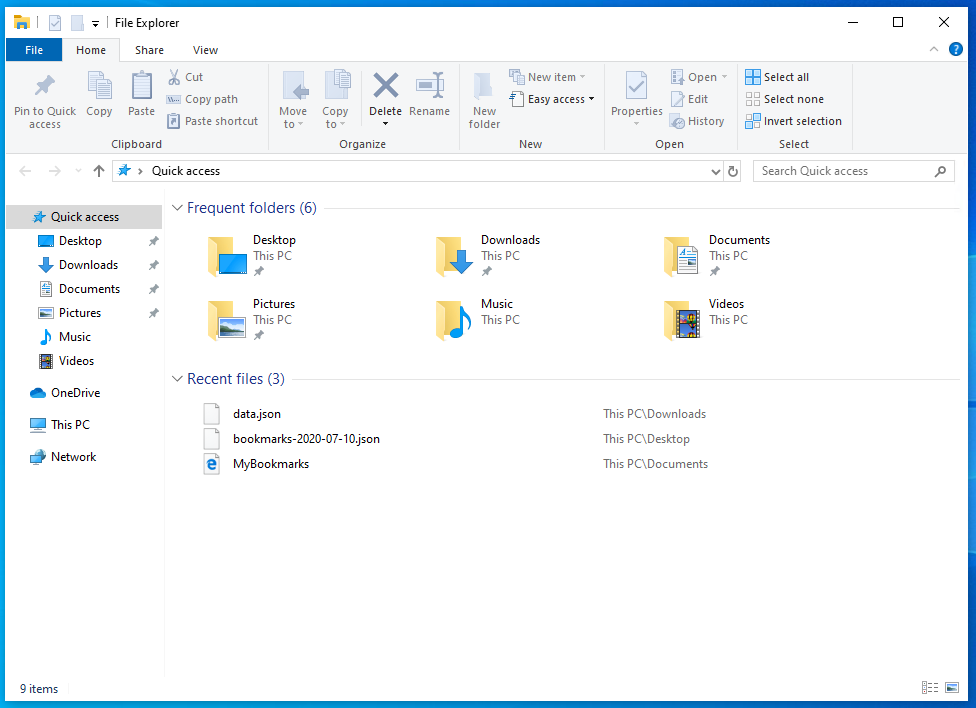Click Properties icon in title bar toolbar
Screen dimensions: 976x708
coord(55,23)
